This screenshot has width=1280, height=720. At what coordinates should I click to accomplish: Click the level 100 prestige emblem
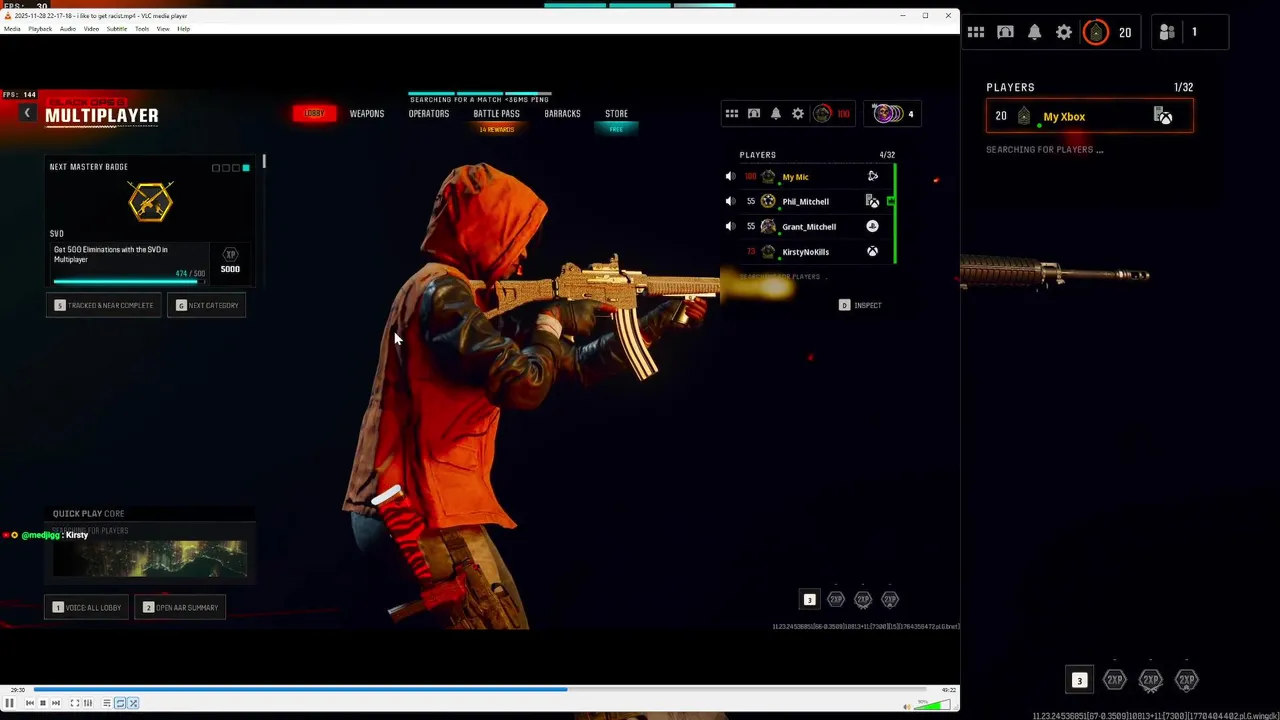[x=822, y=114]
